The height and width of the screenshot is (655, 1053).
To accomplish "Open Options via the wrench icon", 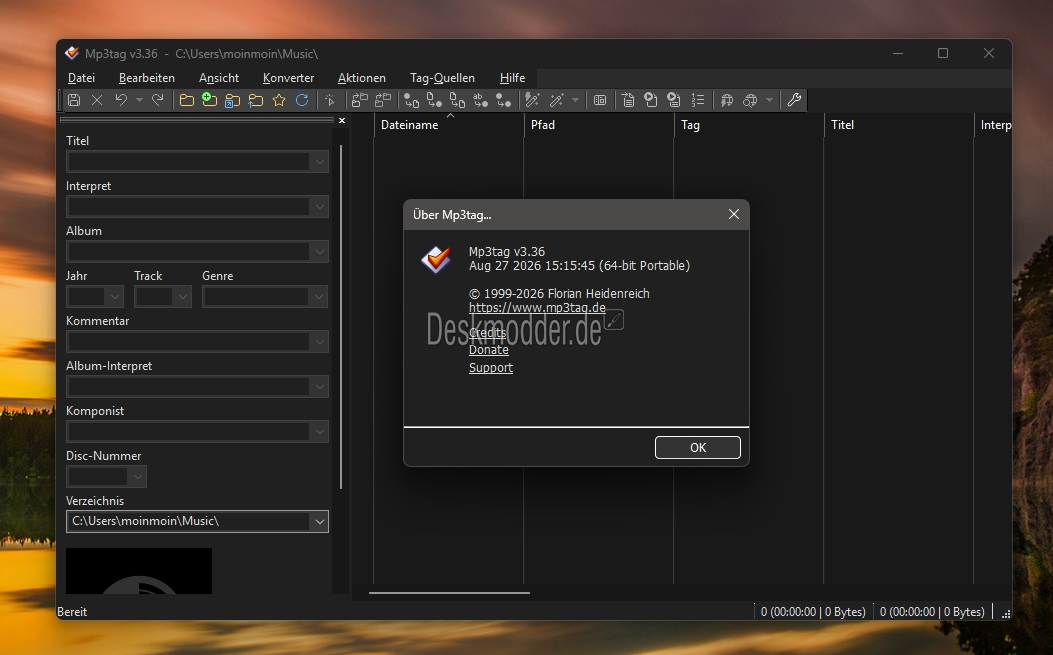I will (794, 100).
